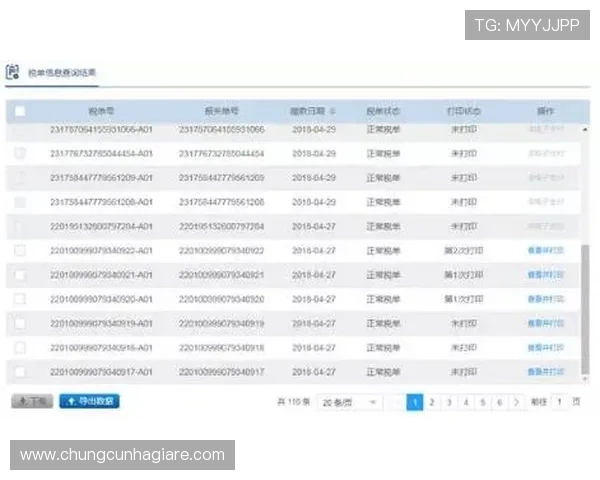Go to pagination page 2
This screenshot has height=480, width=600.
[x=432, y=402]
